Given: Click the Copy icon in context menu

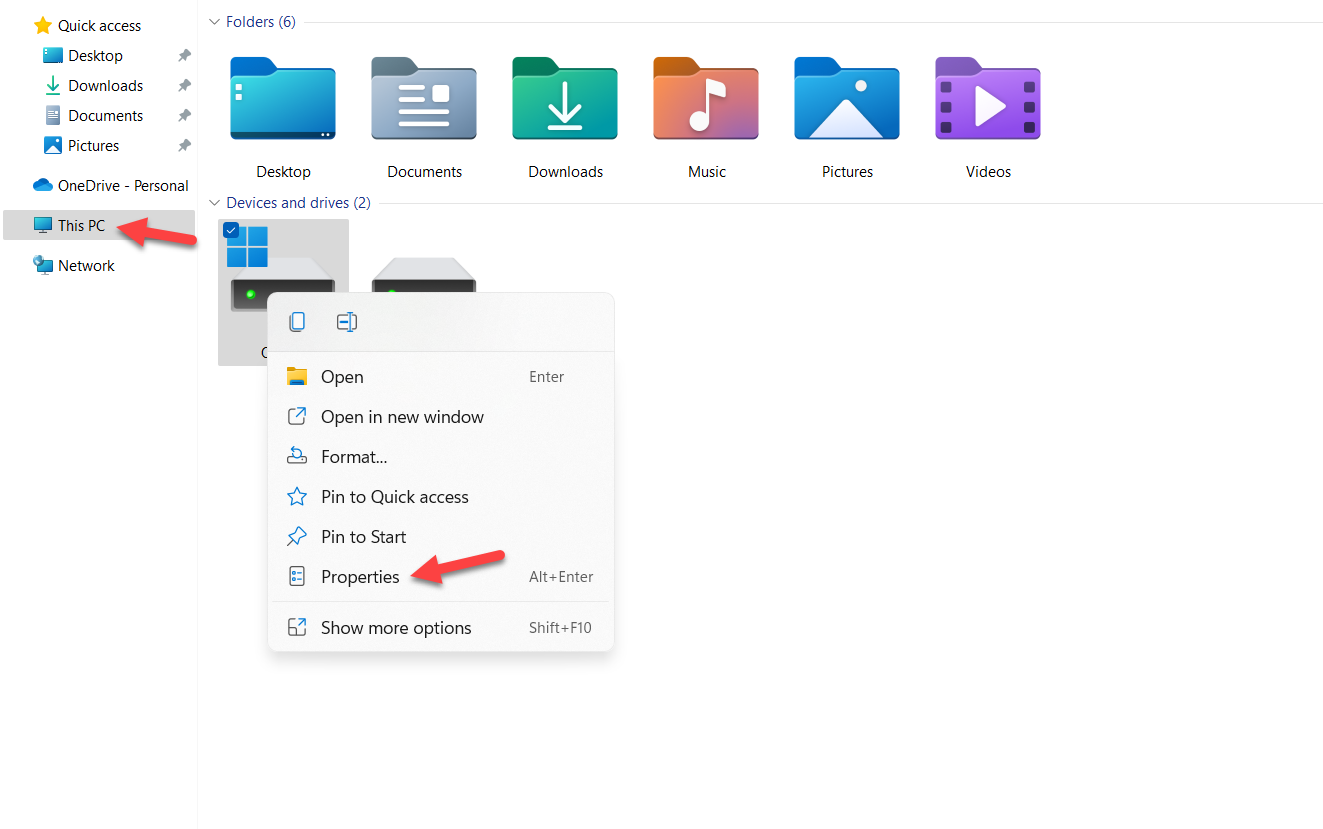Looking at the screenshot, I should [297, 322].
